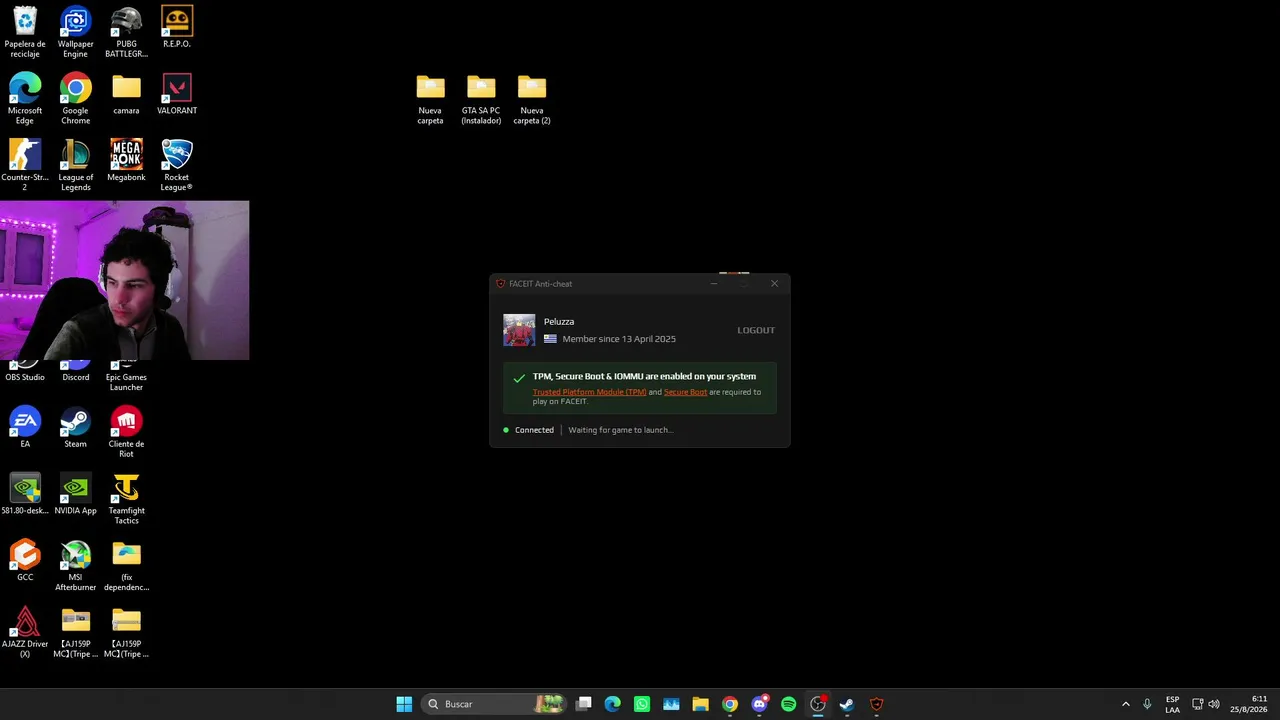Click the microphone tray icon
1280x720 pixels.
(1147, 704)
